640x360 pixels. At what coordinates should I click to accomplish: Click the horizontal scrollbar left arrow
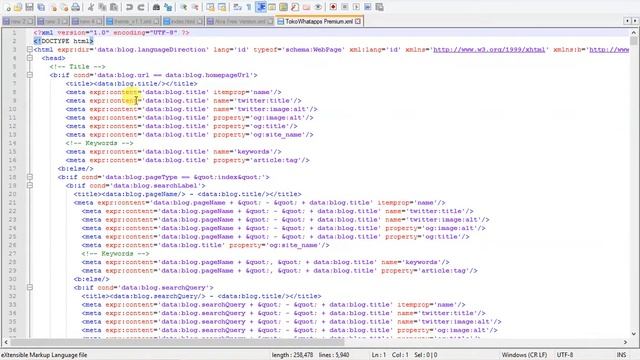(x=6, y=342)
